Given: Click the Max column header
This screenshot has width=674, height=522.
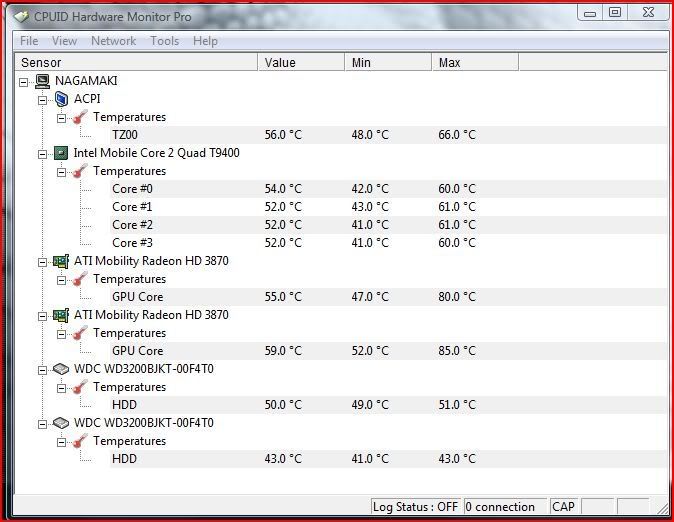Looking at the screenshot, I should pyautogui.click(x=475, y=62).
